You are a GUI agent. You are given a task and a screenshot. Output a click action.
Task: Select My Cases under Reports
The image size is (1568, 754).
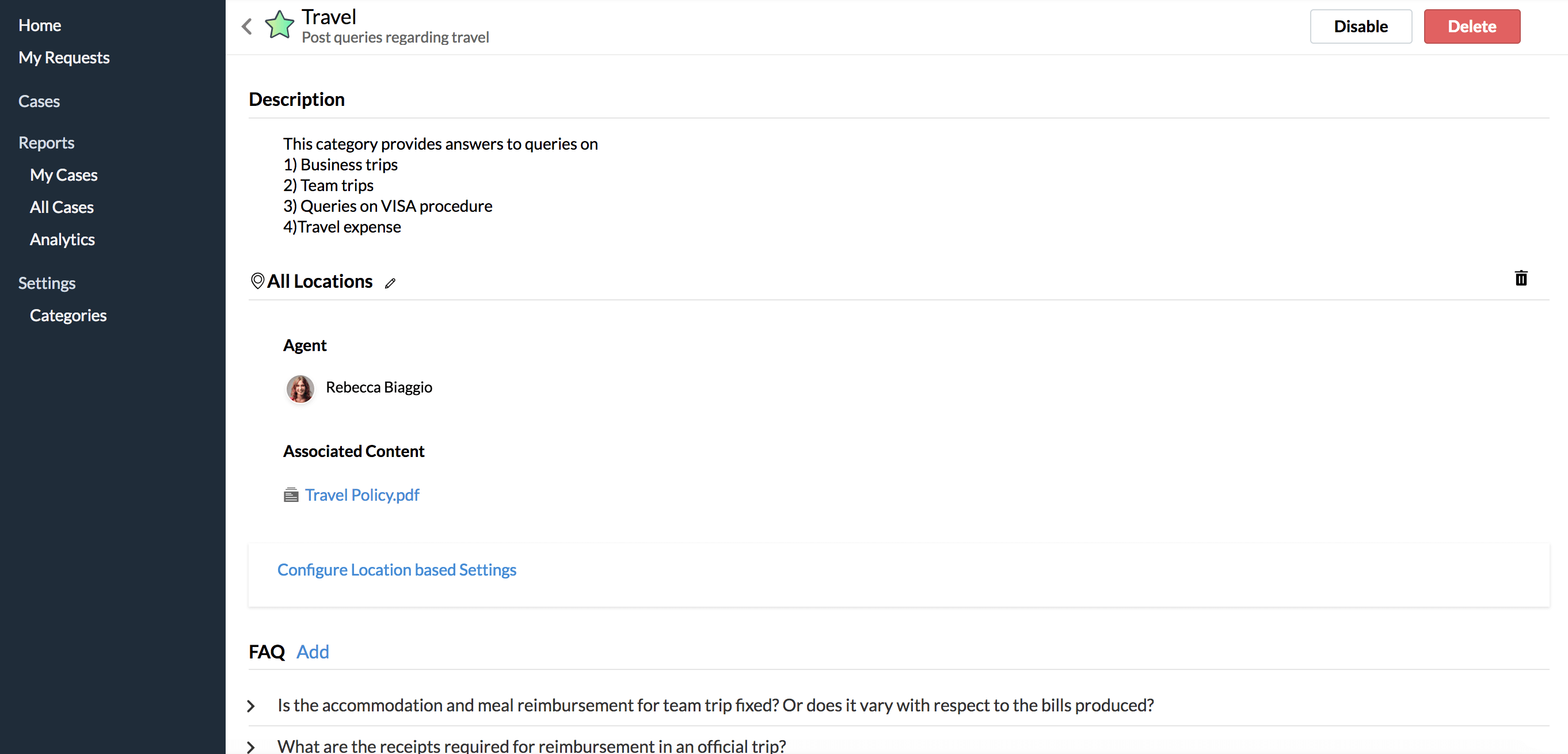click(x=63, y=174)
